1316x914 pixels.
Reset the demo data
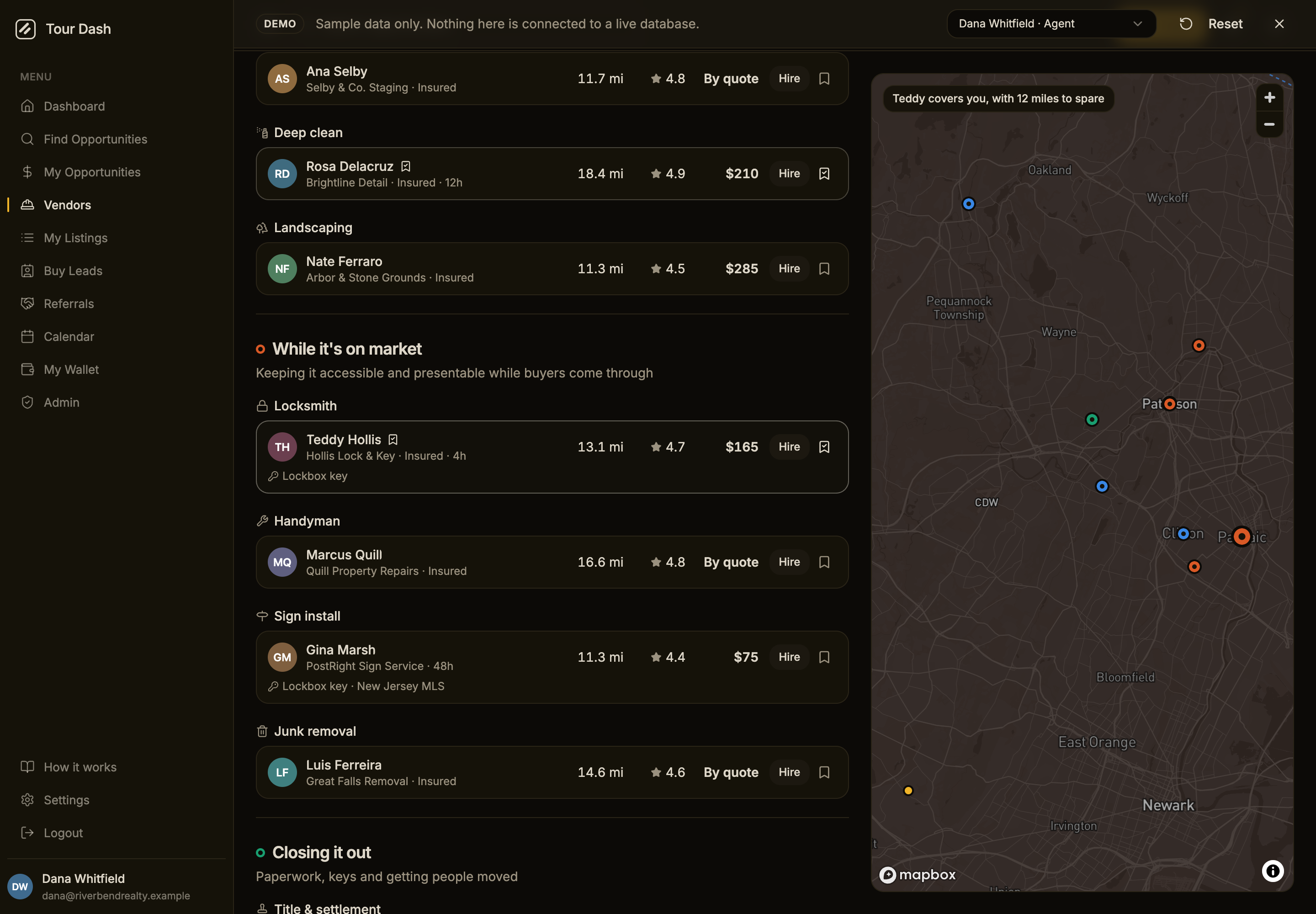click(1211, 23)
